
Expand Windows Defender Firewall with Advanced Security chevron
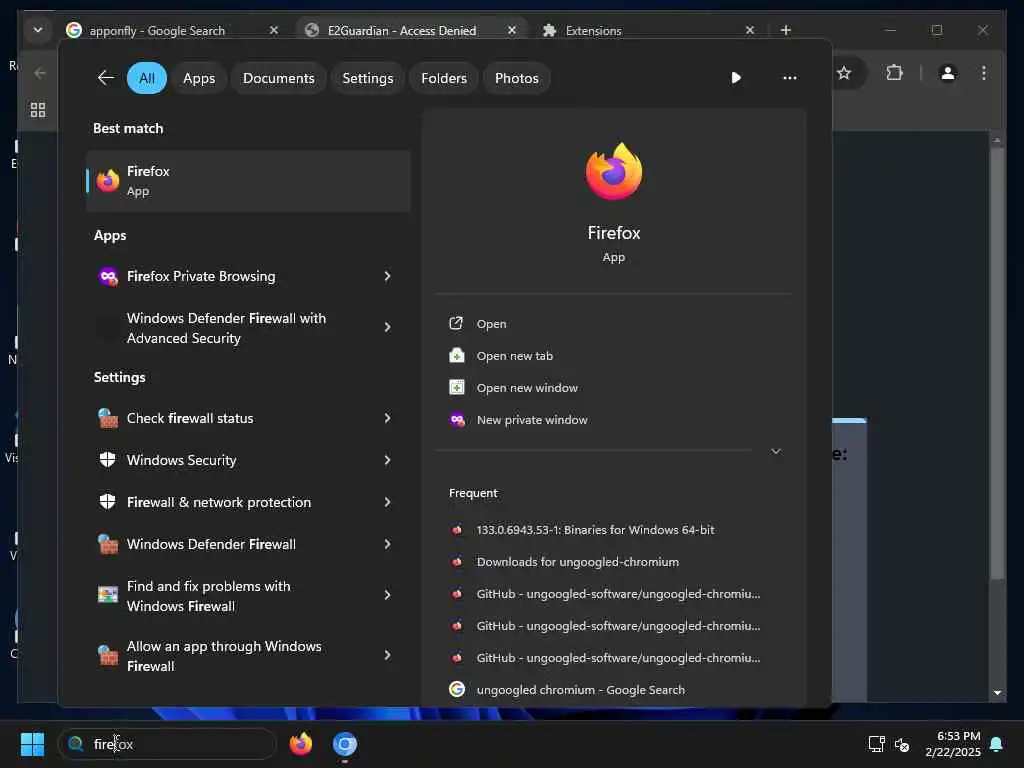click(387, 327)
